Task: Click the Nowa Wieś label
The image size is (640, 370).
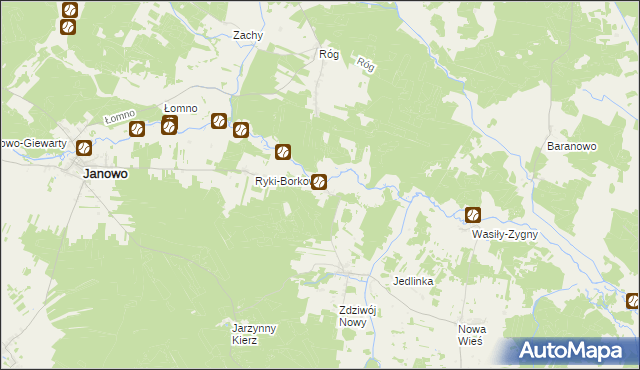Action: 471,335
